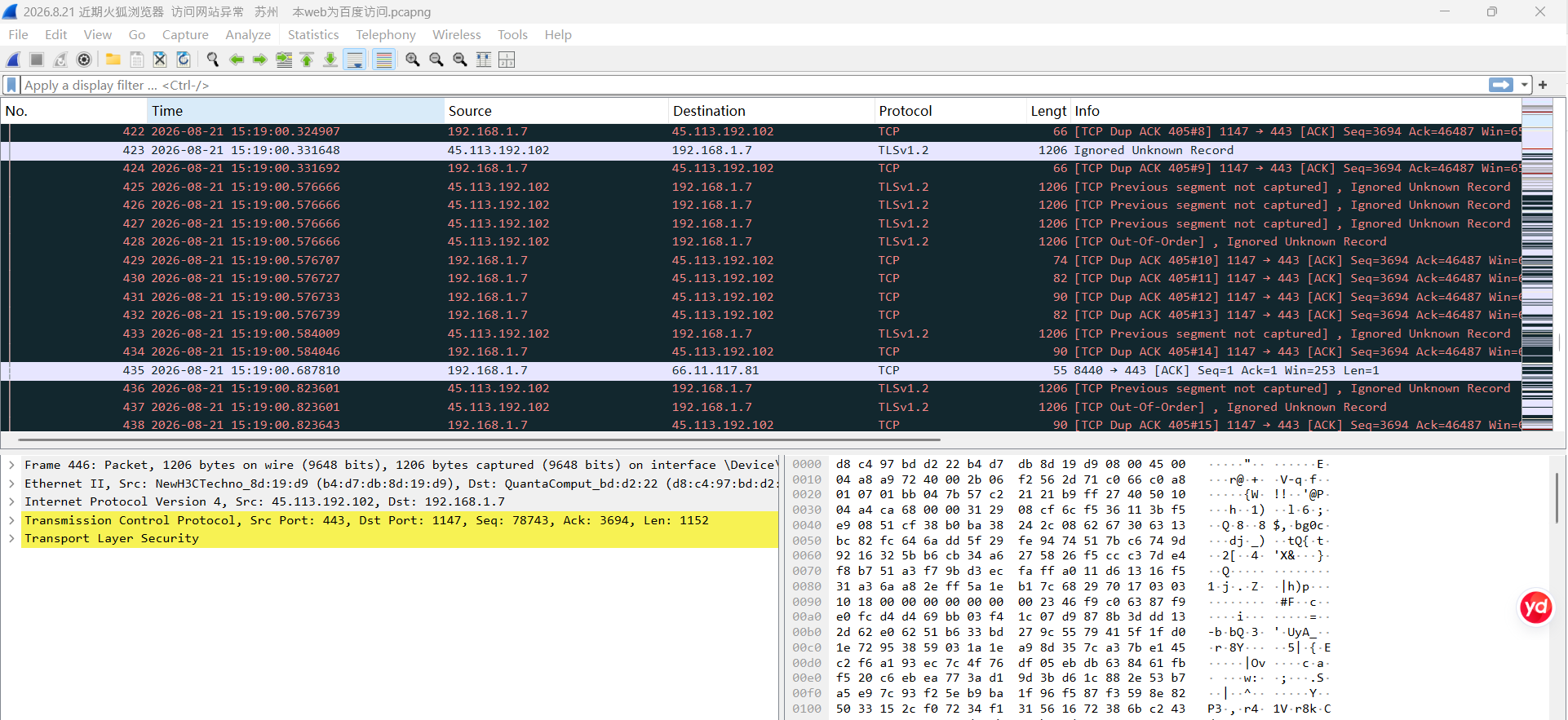
Task: Open the Help menu
Action: 558,34
